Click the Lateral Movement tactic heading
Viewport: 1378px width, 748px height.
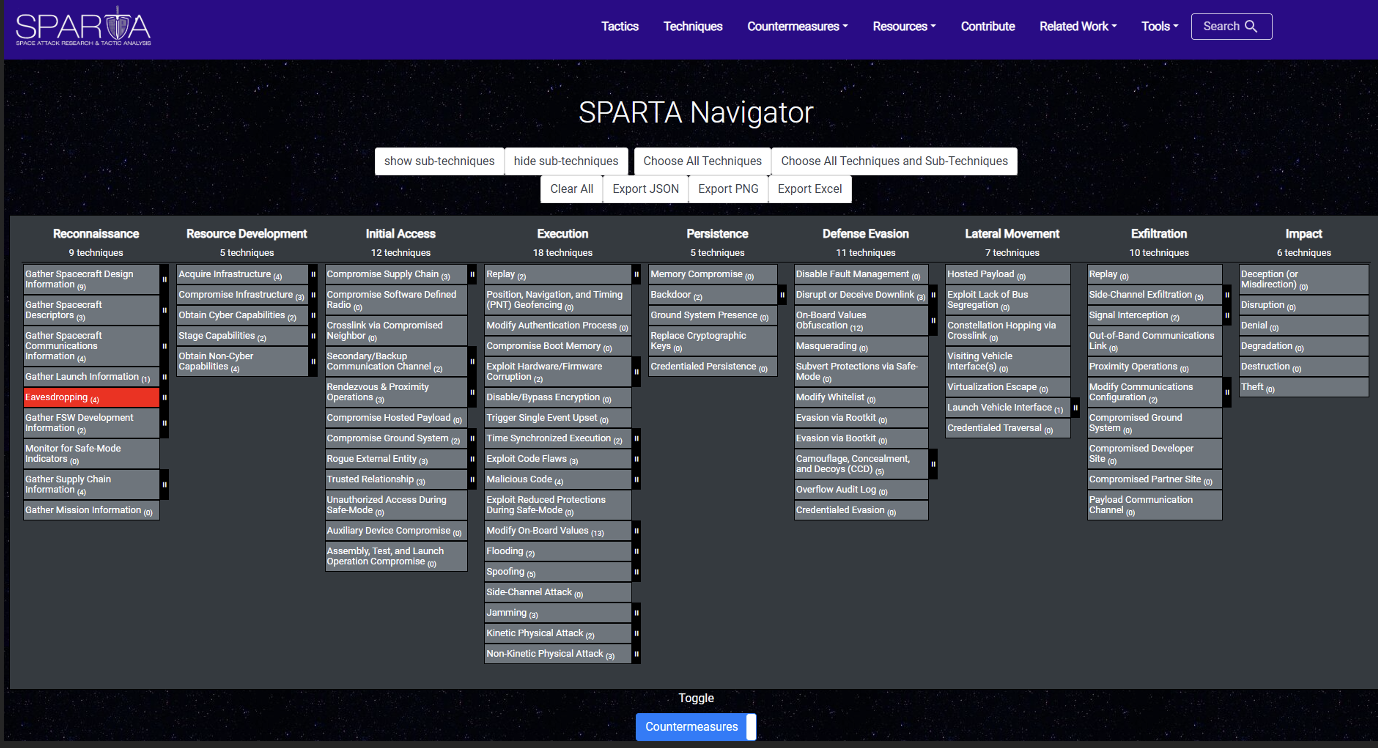coord(1012,234)
